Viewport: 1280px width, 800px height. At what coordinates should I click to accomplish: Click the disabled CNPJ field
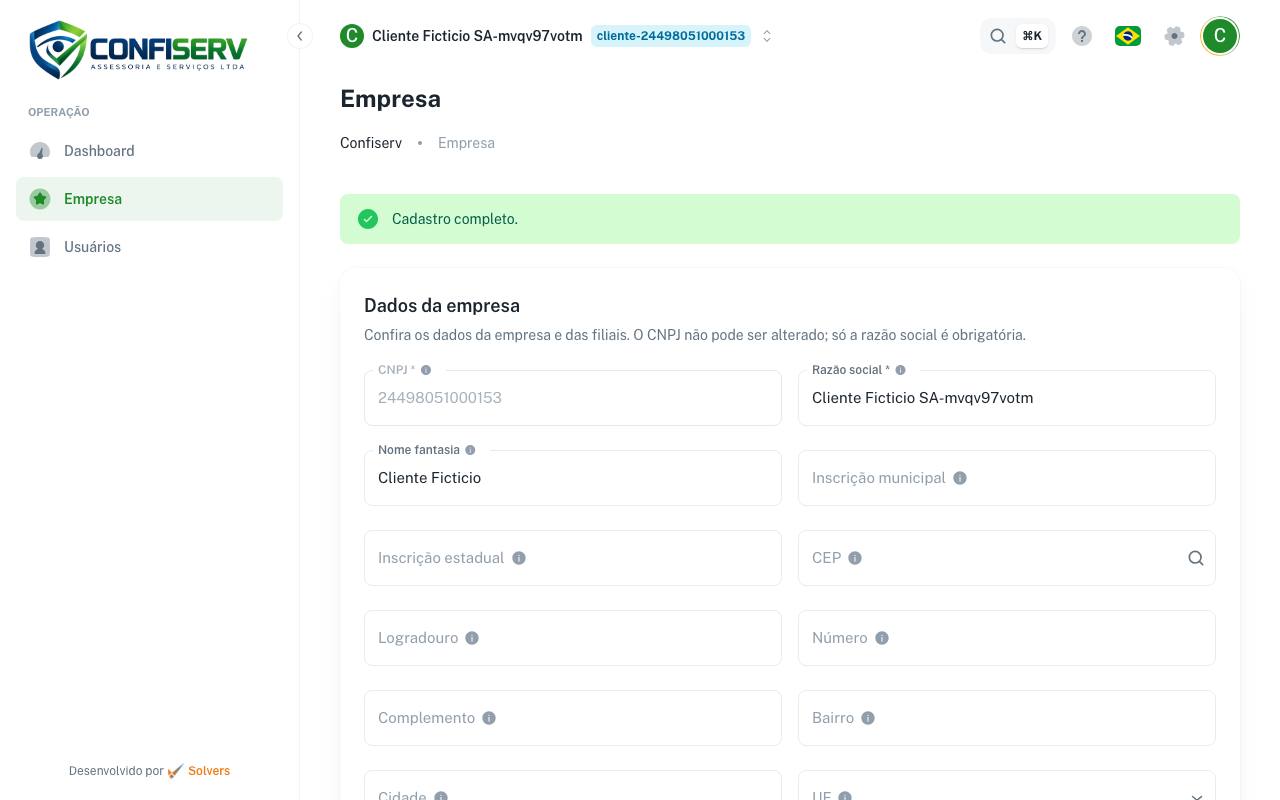coord(573,398)
